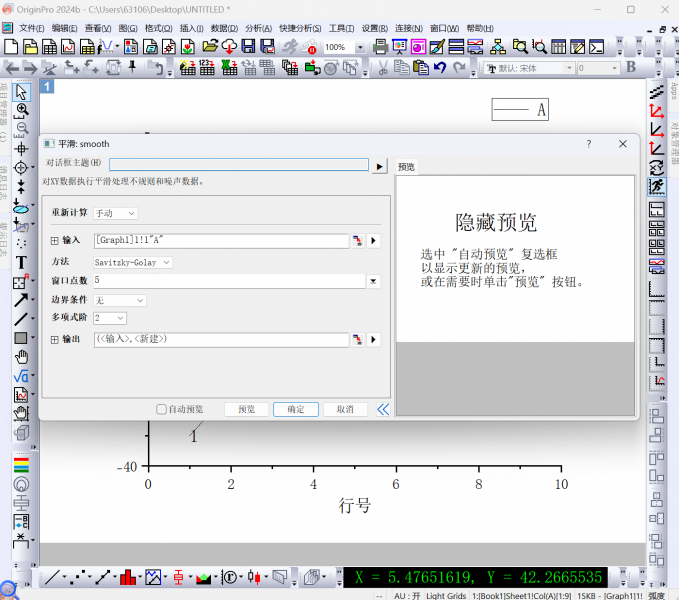Click the 窗口点数 input field
This screenshot has width=679, height=600.
(x=229, y=281)
